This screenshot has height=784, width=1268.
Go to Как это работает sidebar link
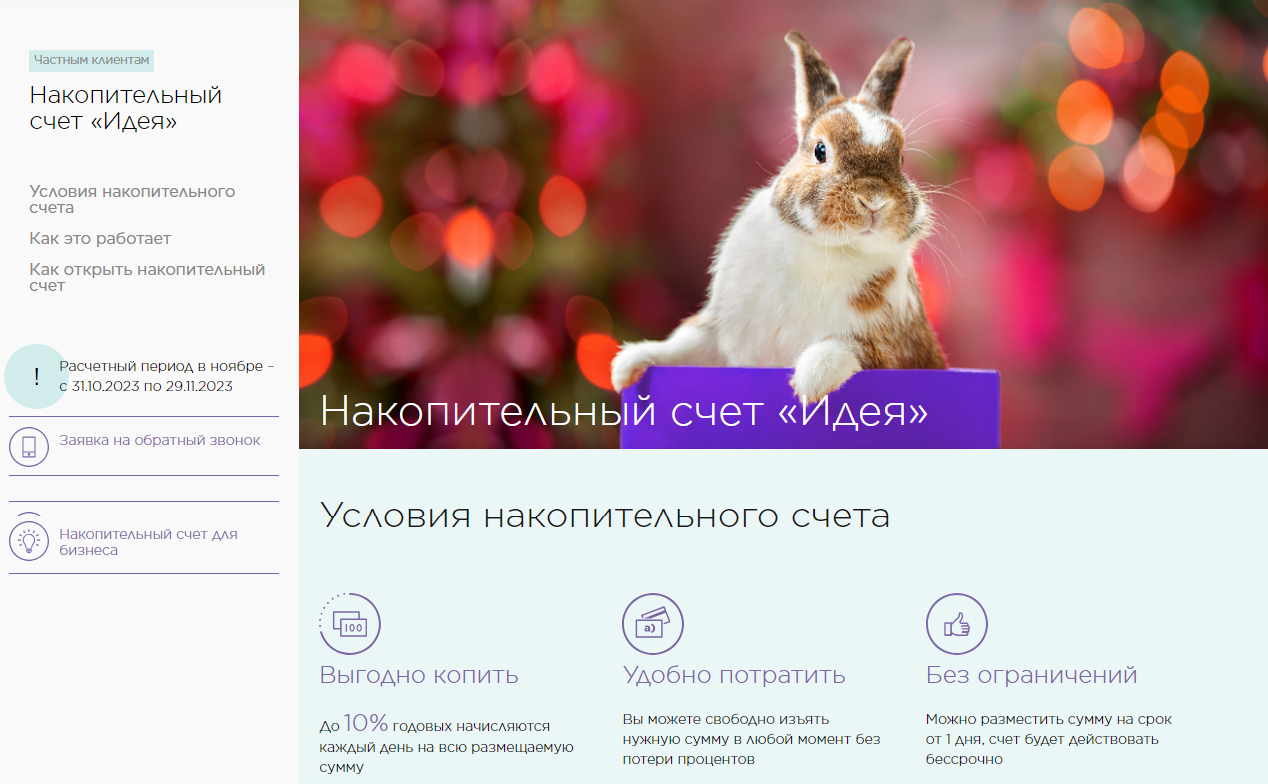(100, 238)
